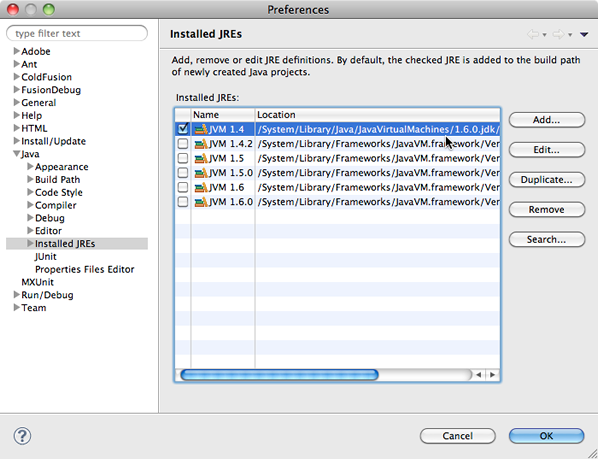Expand the Run/Debug tree node

point(16,295)
